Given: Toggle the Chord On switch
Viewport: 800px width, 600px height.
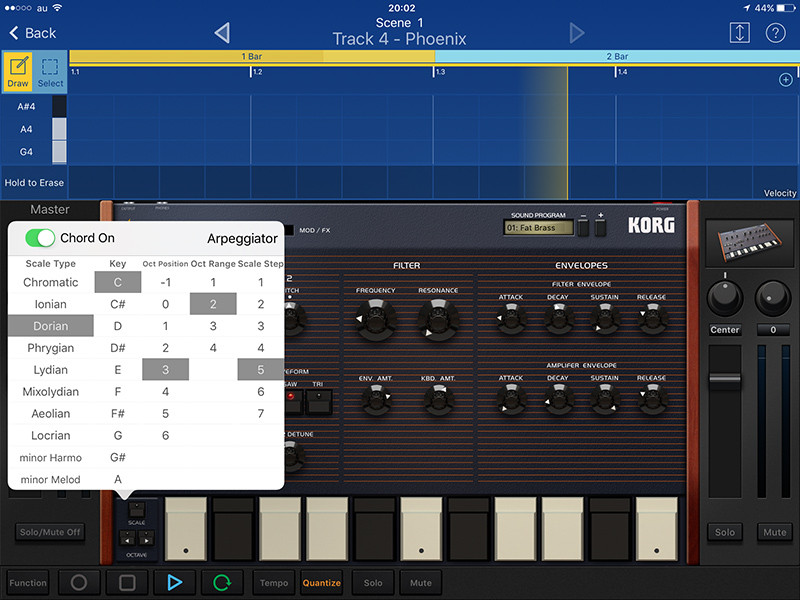Looking at the screenshot, I should (x=40, y=238).
